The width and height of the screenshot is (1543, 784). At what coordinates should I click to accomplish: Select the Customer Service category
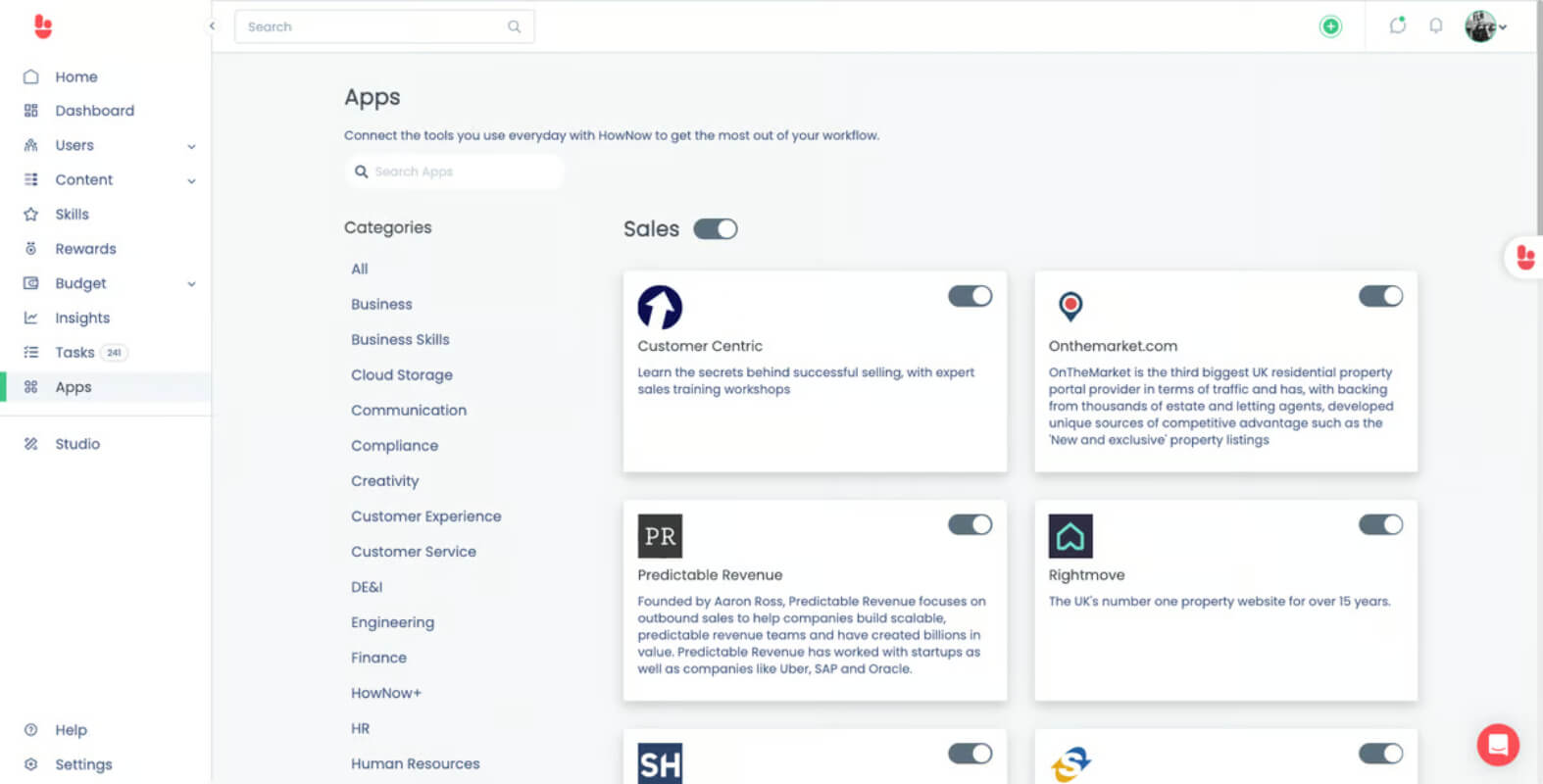(x=414, y=552)
